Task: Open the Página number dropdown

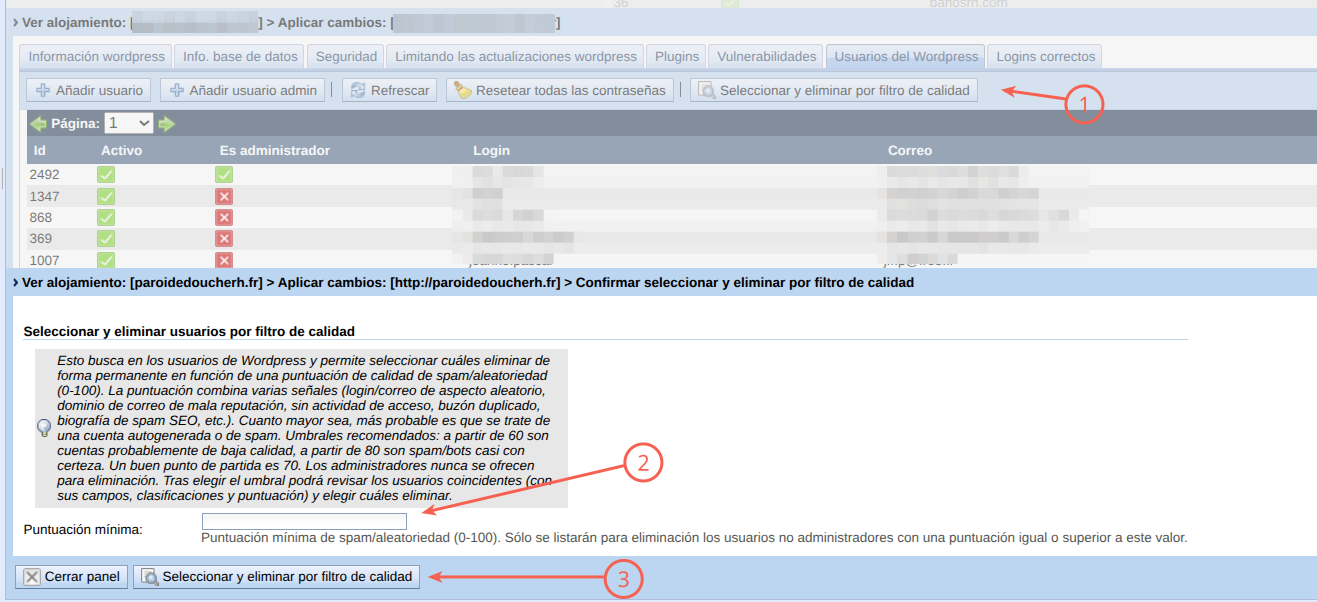Action: click(128, 123)
